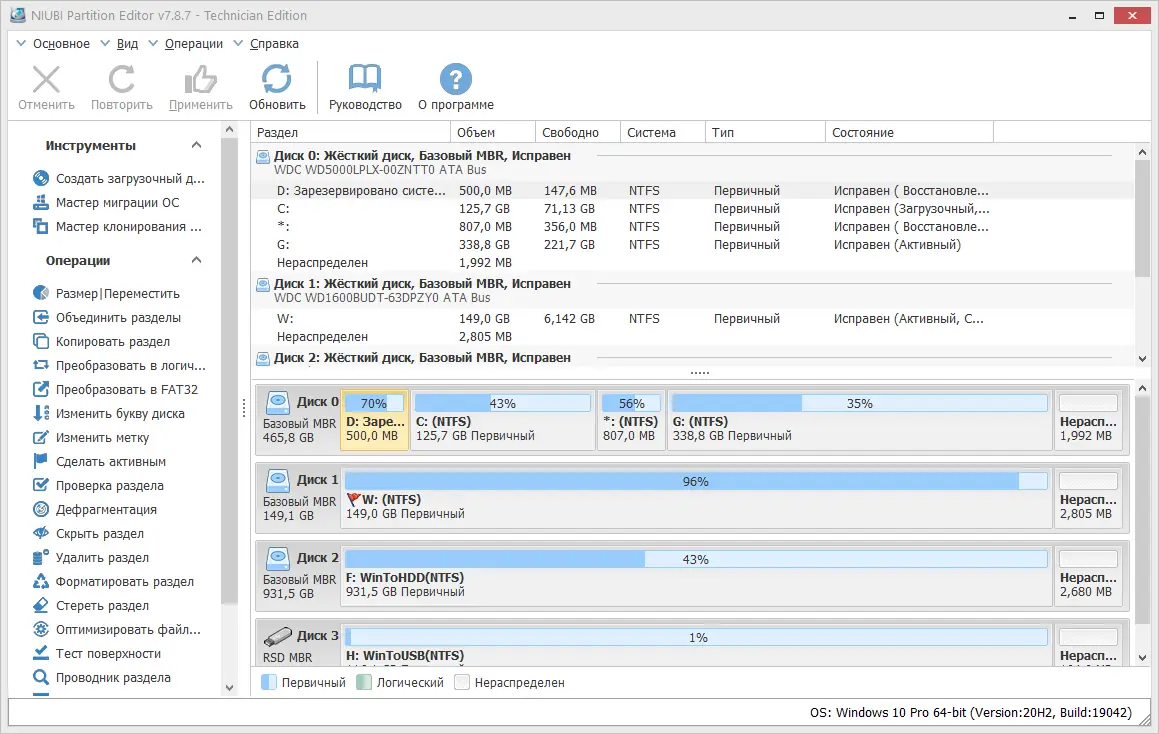Click the Обновить toolbar icon
The image size is (1159, 734).
(277, 86)
